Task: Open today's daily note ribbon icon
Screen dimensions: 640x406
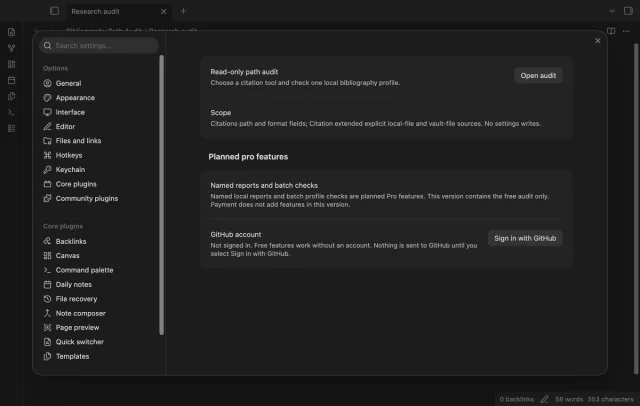Action: click(11, 80)
